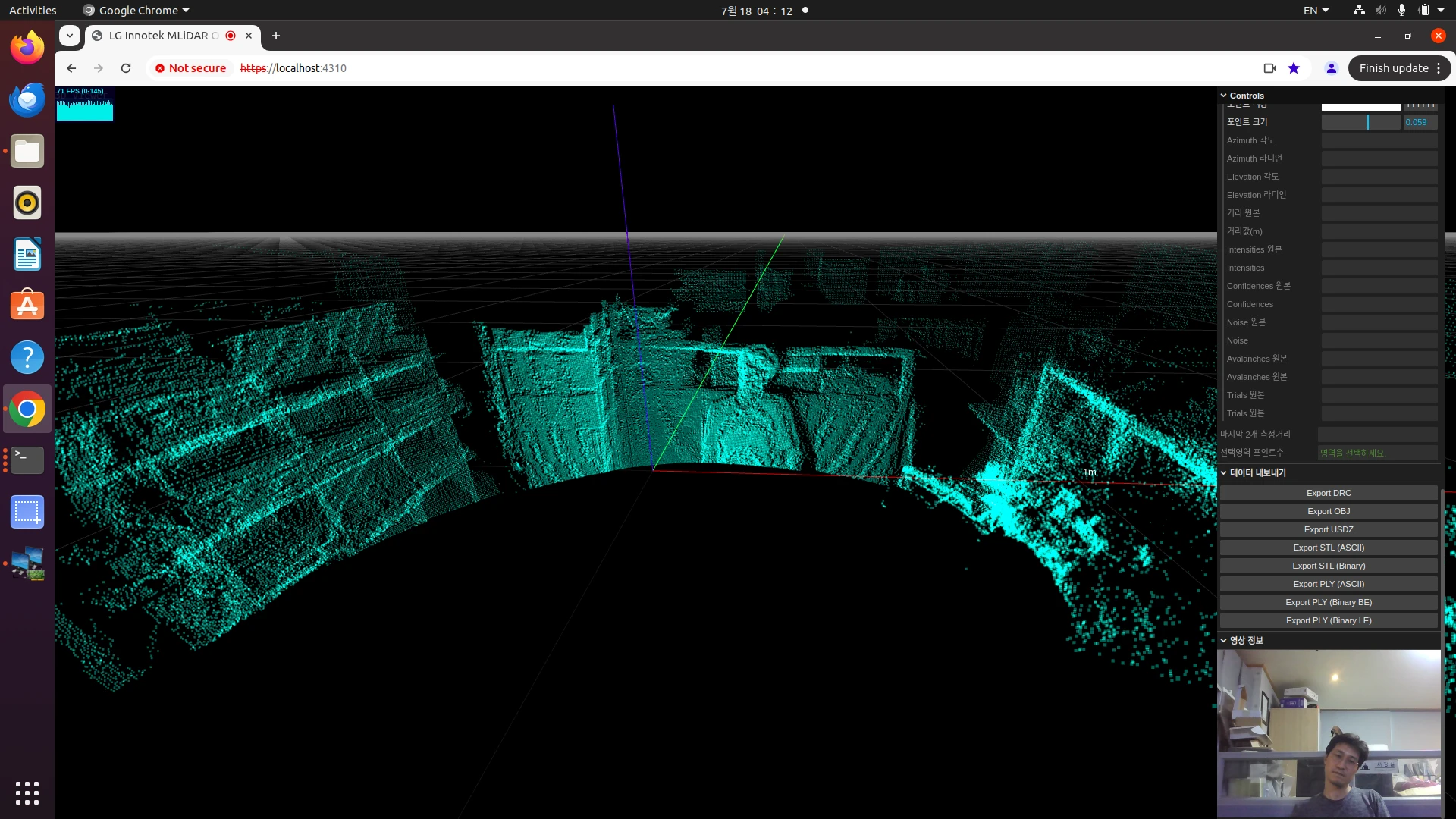
Task: Open the Files manager in dock
Action: click(27, 151)
